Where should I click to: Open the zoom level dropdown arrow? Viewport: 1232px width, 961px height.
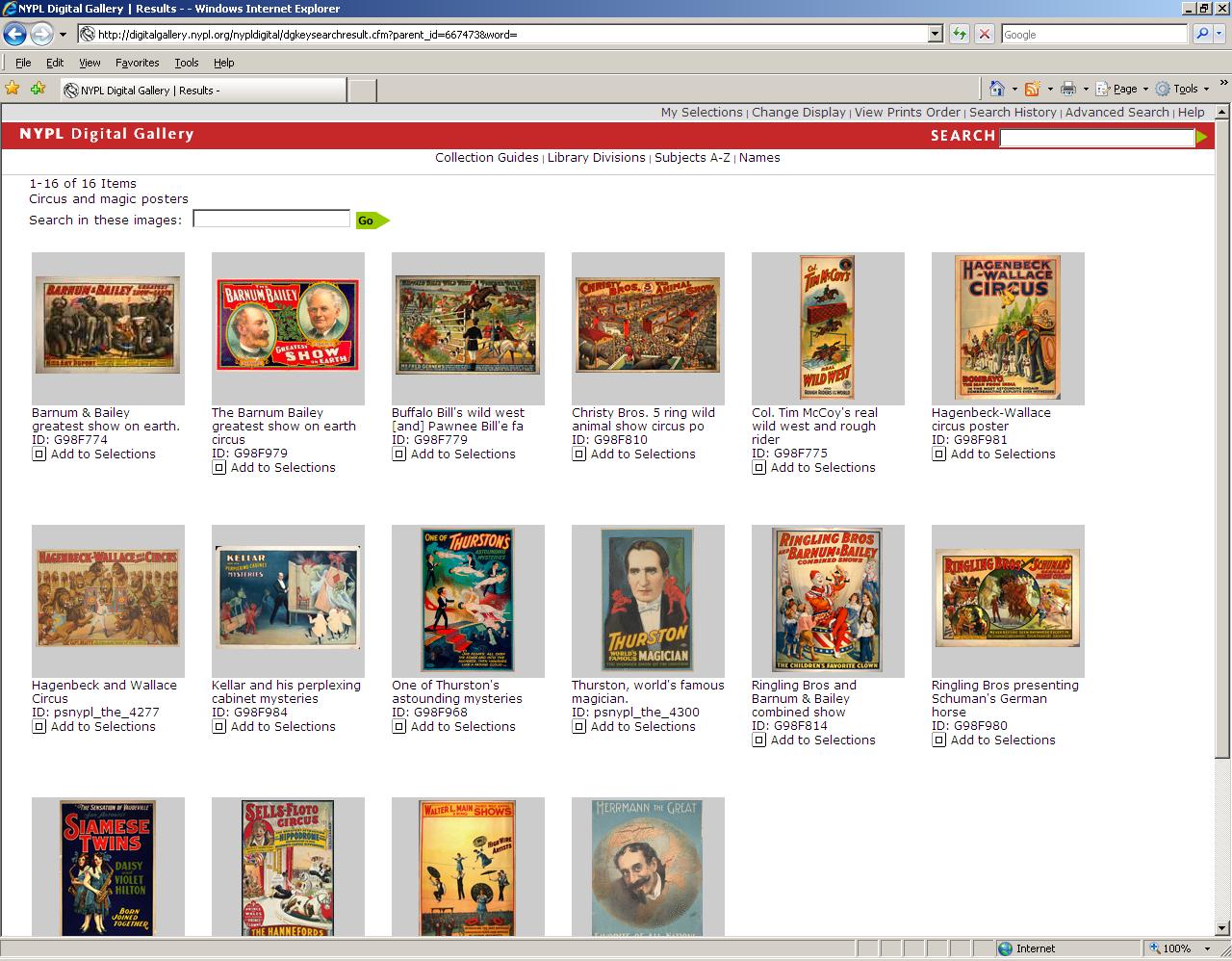click(x=1208, y=948)
